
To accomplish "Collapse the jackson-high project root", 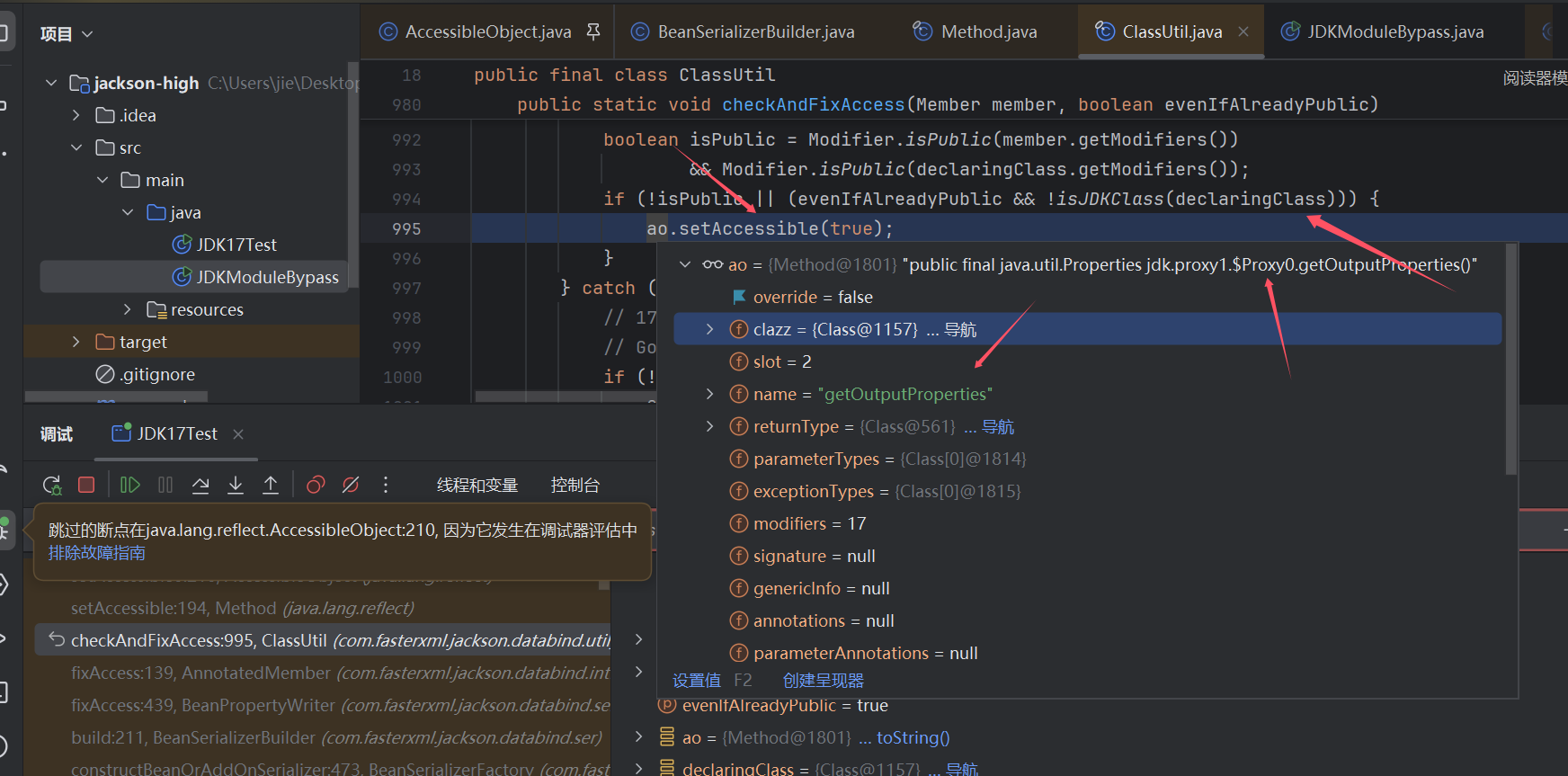I will pyautogui.click(x=51, y=83).
